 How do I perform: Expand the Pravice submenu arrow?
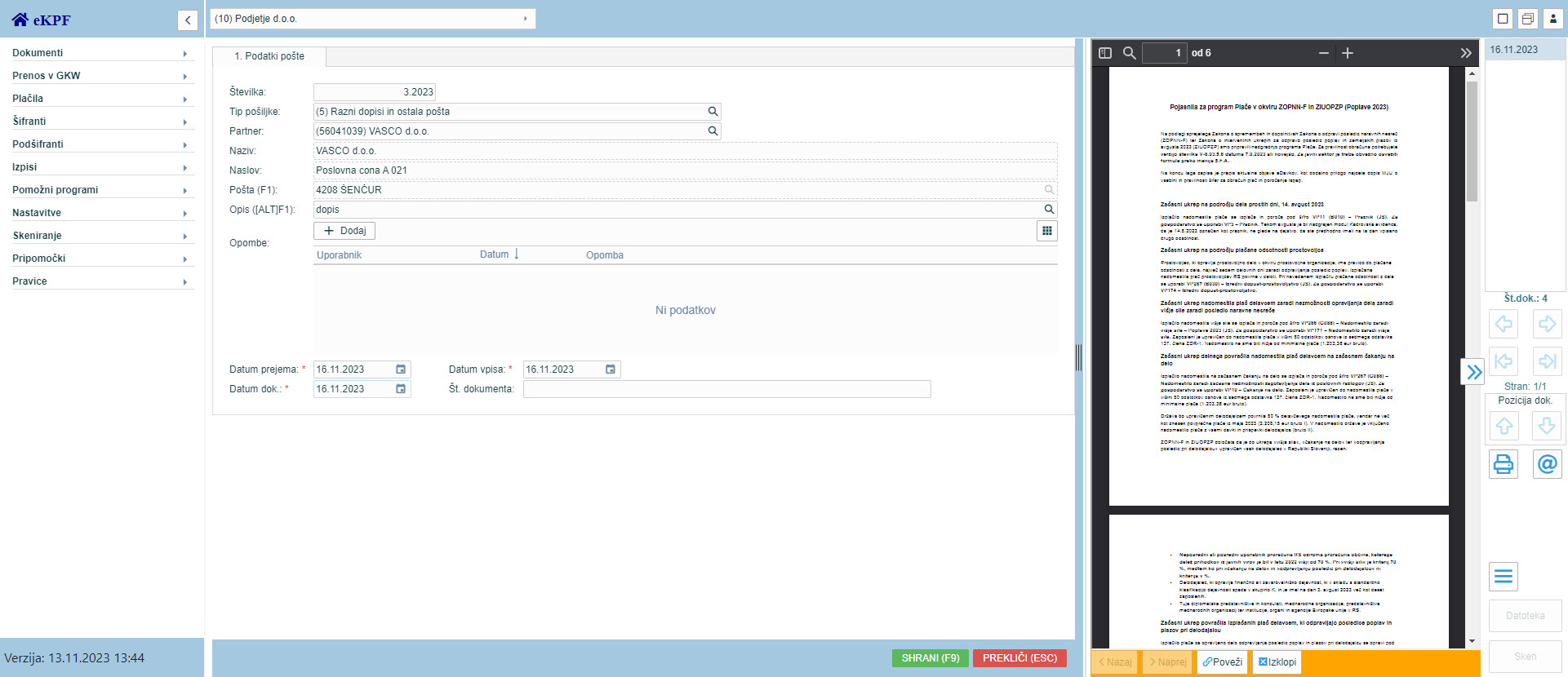[185, 282]
